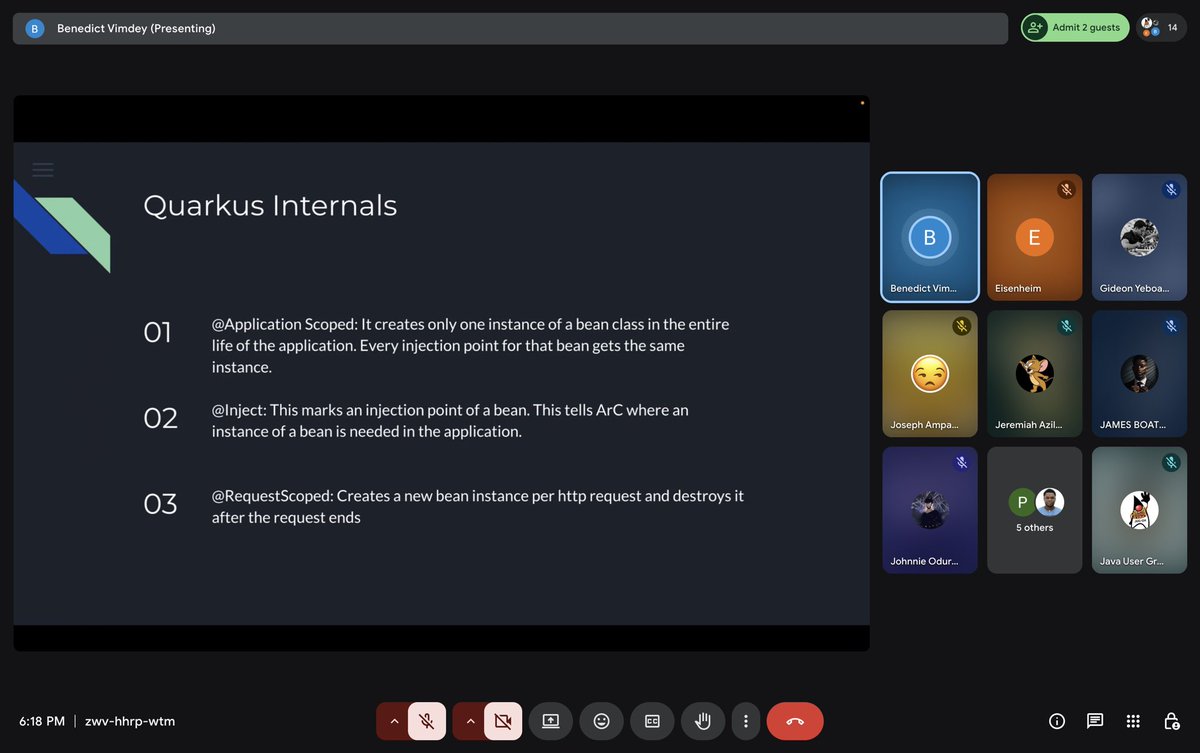Open host controls lock icon
Screen dimensions: 1200x753
(1171, 721)
